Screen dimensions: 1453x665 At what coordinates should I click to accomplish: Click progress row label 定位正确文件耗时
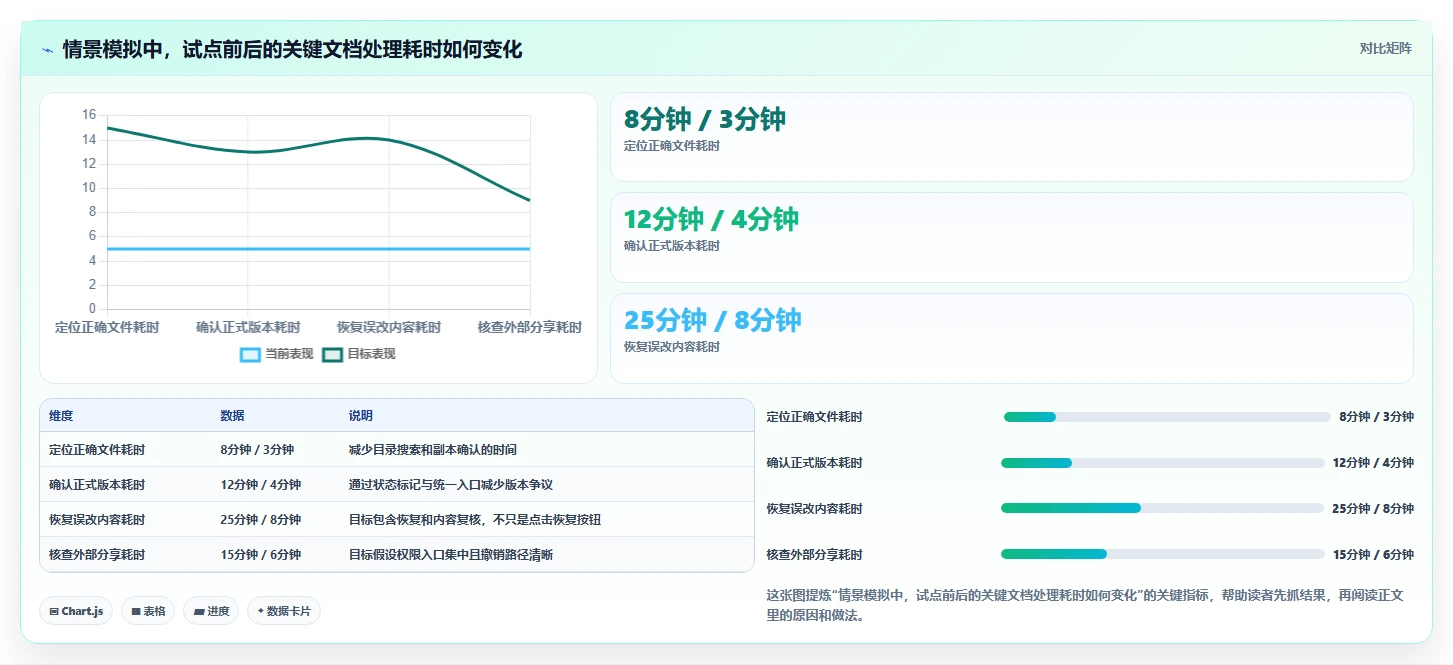click(x=814, y=417)
